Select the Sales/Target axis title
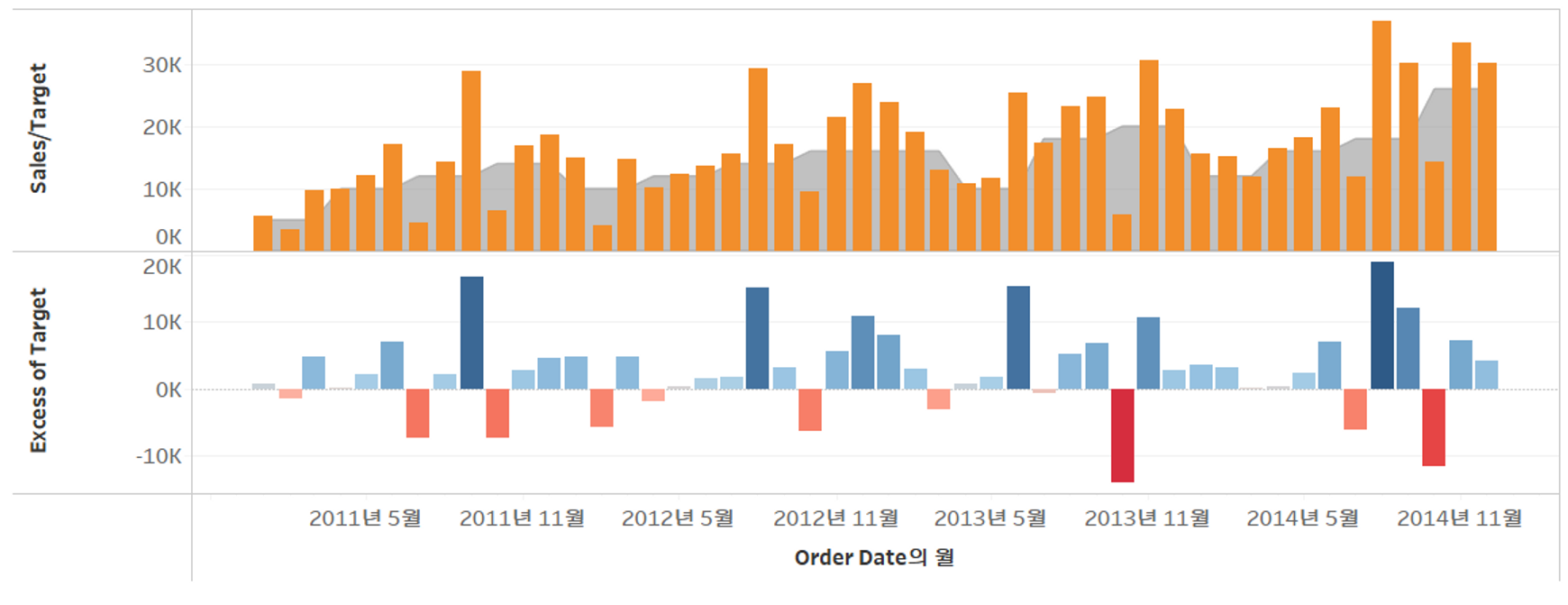The width and height of the screenshot is (1568, 605). coord(38,128)
